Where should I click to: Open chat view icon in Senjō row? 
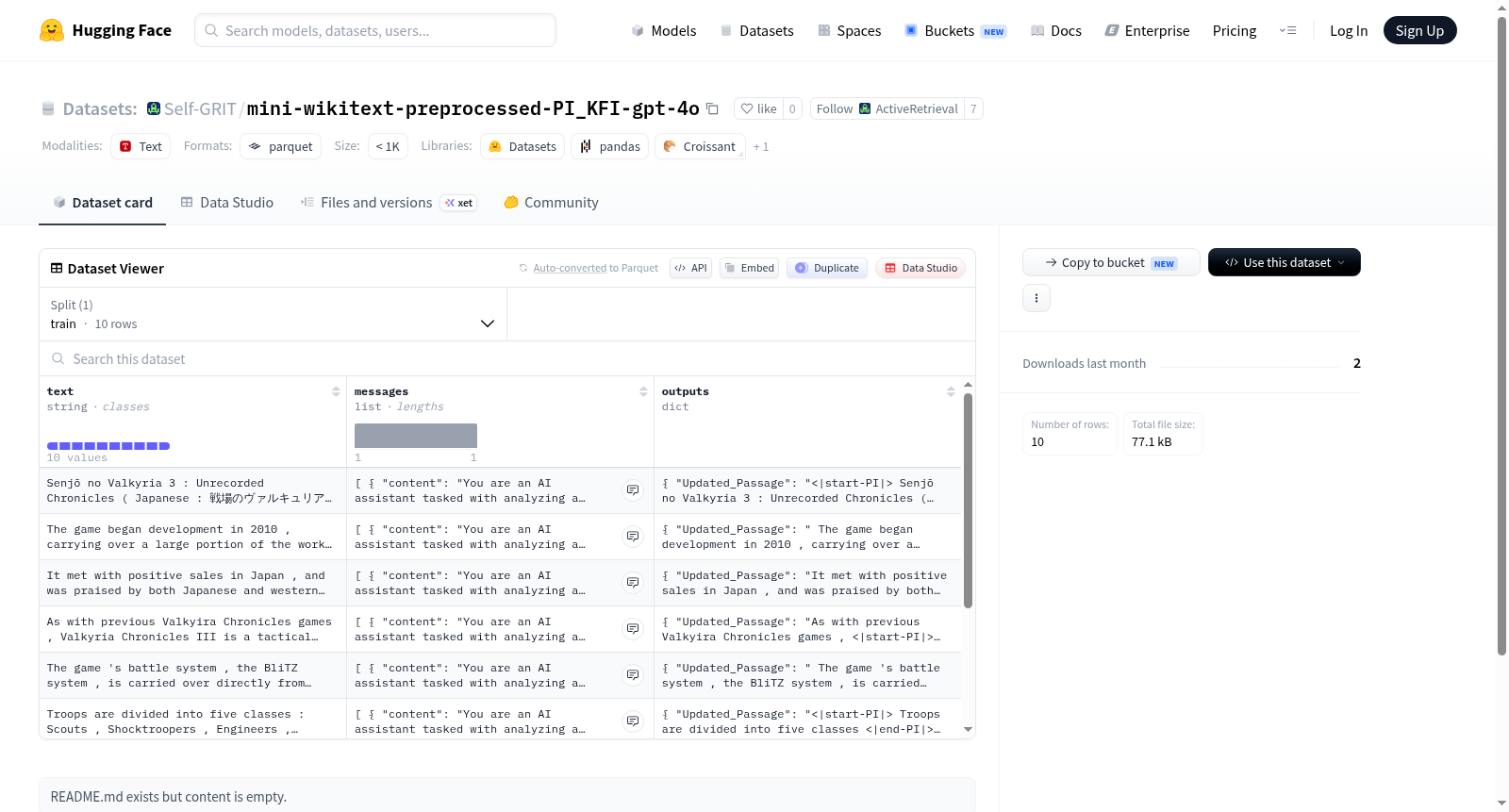pos(633,490)
